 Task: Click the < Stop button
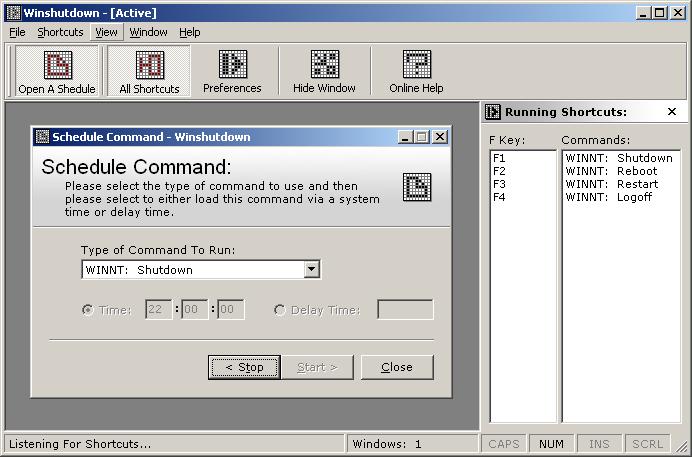pos(244,367)
